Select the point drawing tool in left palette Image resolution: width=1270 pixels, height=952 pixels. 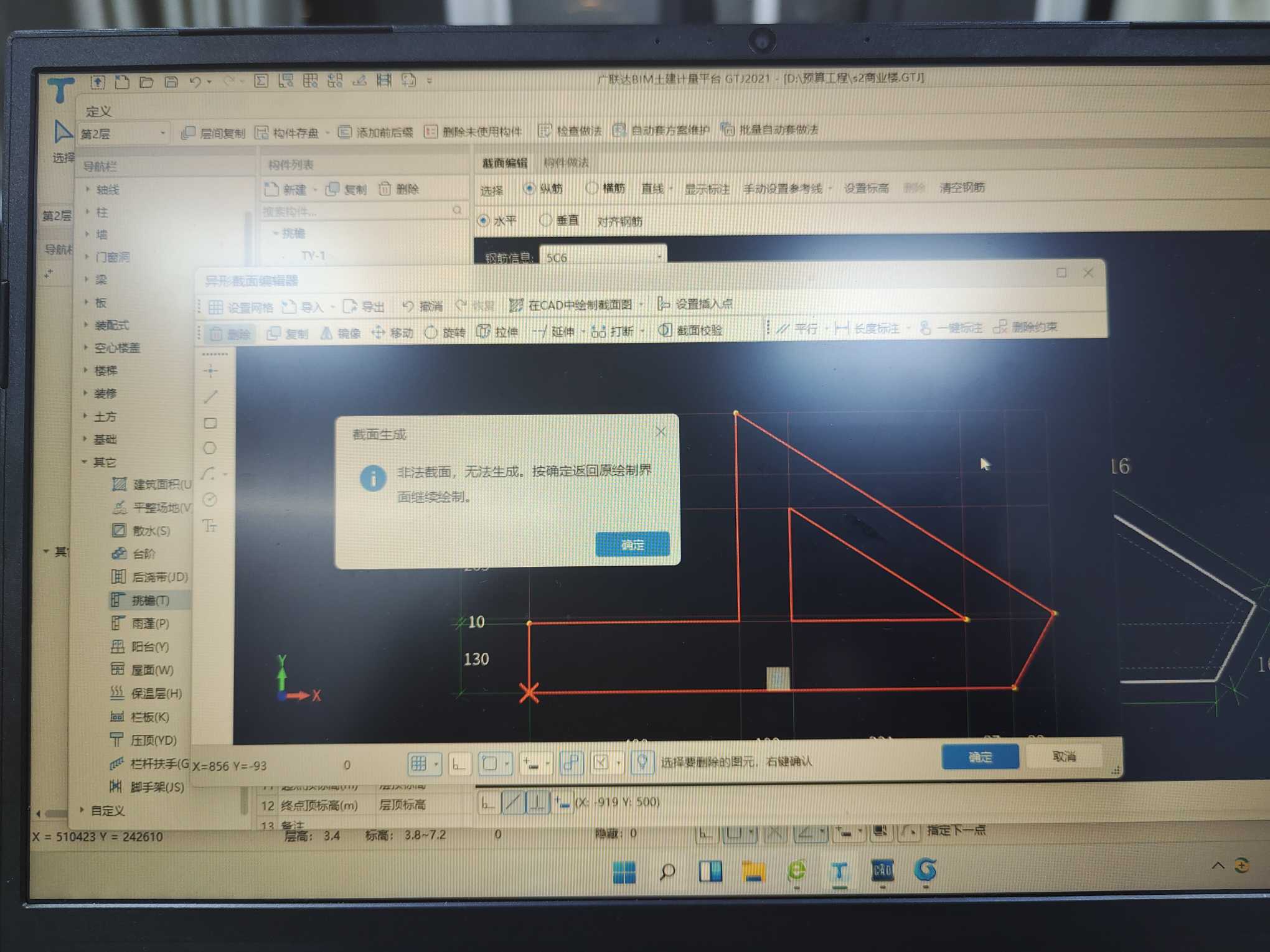pos(210,371)
